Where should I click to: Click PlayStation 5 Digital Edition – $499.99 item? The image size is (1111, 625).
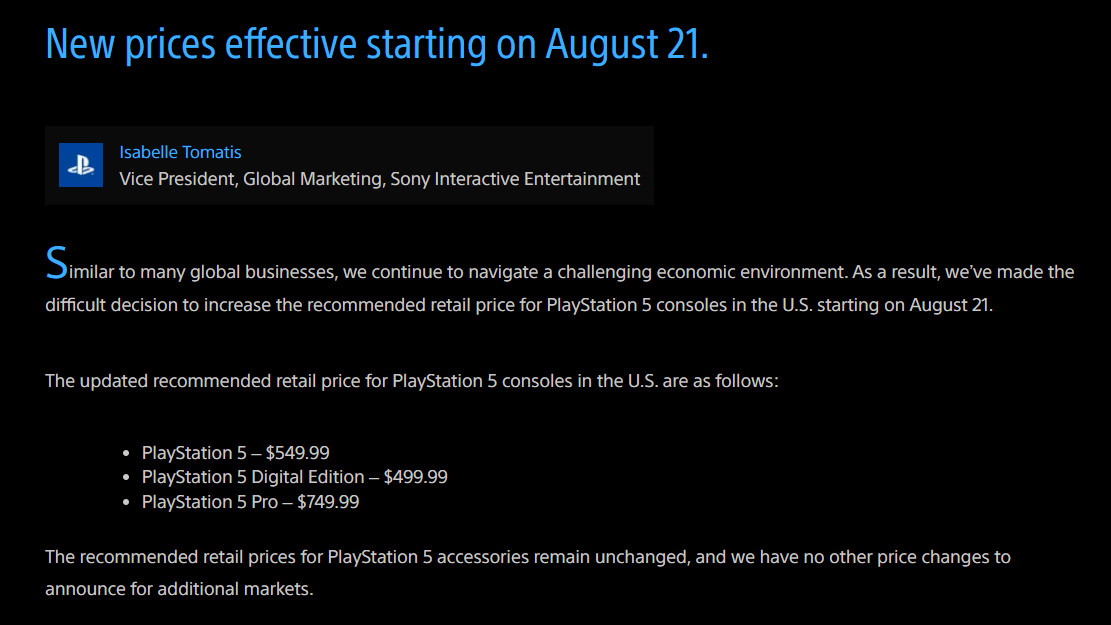coord(295,477)
